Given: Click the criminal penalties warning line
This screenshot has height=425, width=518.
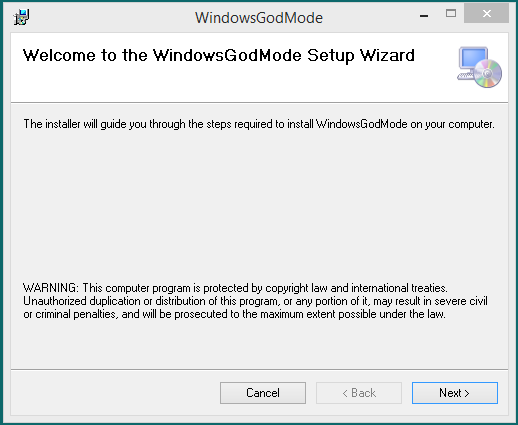Looking at the screenshot, I should pos(234,314).
